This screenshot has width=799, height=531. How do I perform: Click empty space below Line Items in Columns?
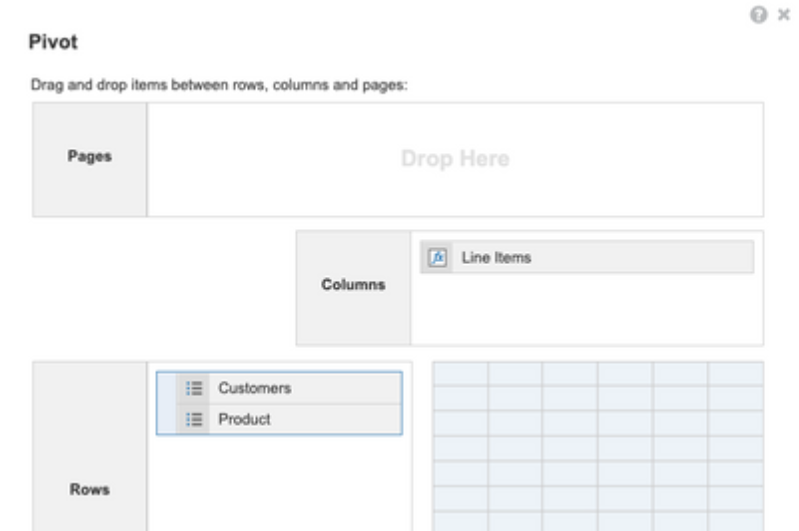[586, 310]
